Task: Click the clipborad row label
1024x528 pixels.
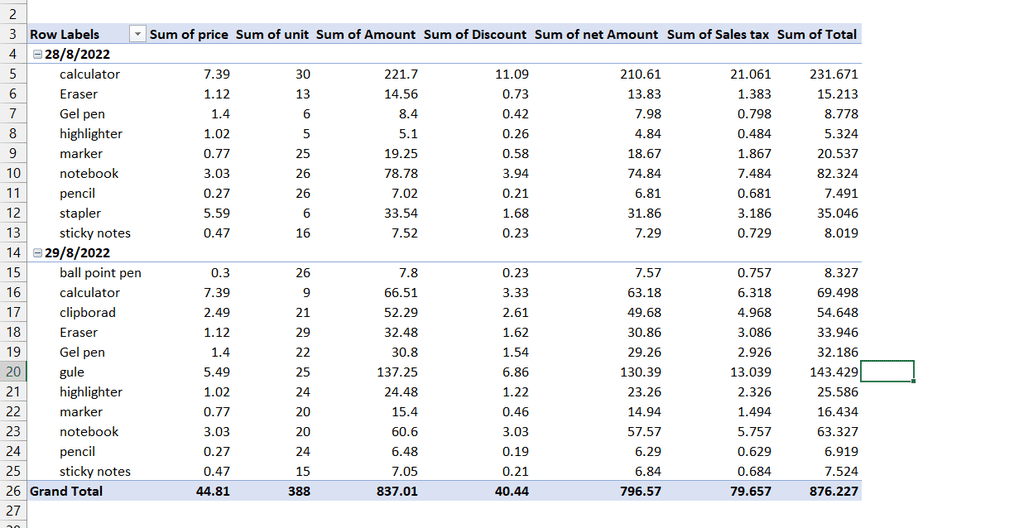Action: (x=88, y=312)
